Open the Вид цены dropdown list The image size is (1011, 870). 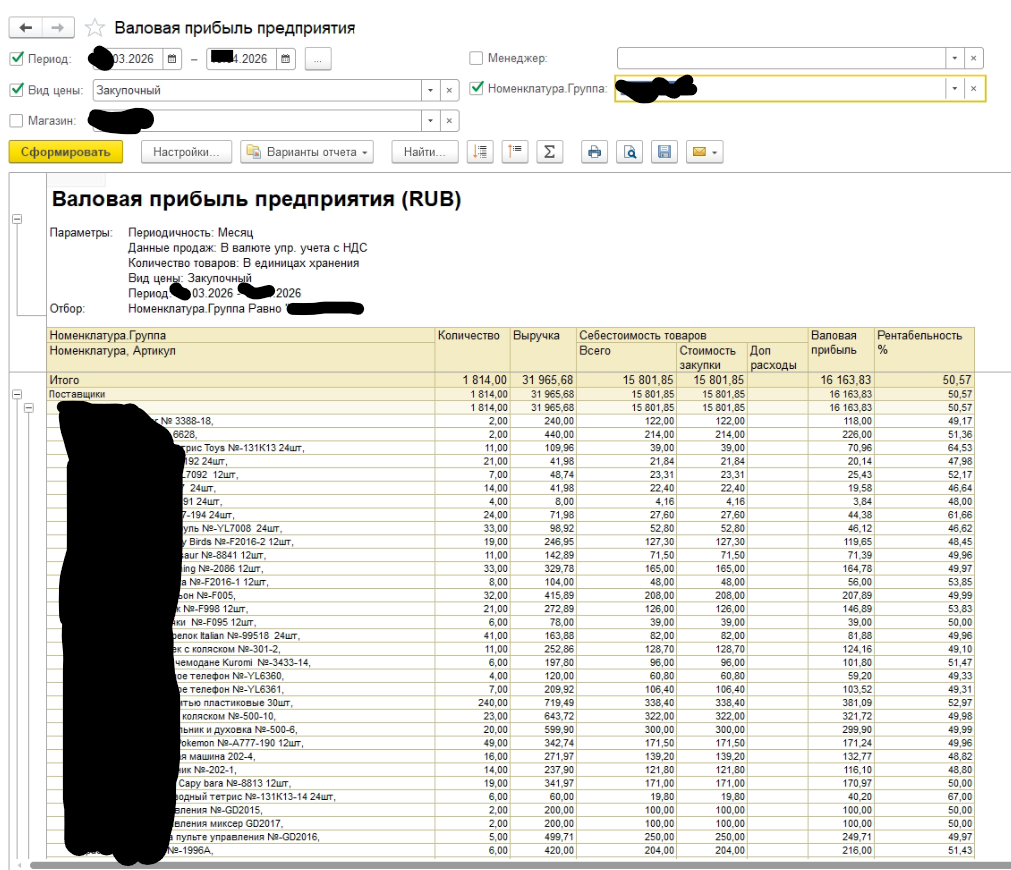click(431, 90)
